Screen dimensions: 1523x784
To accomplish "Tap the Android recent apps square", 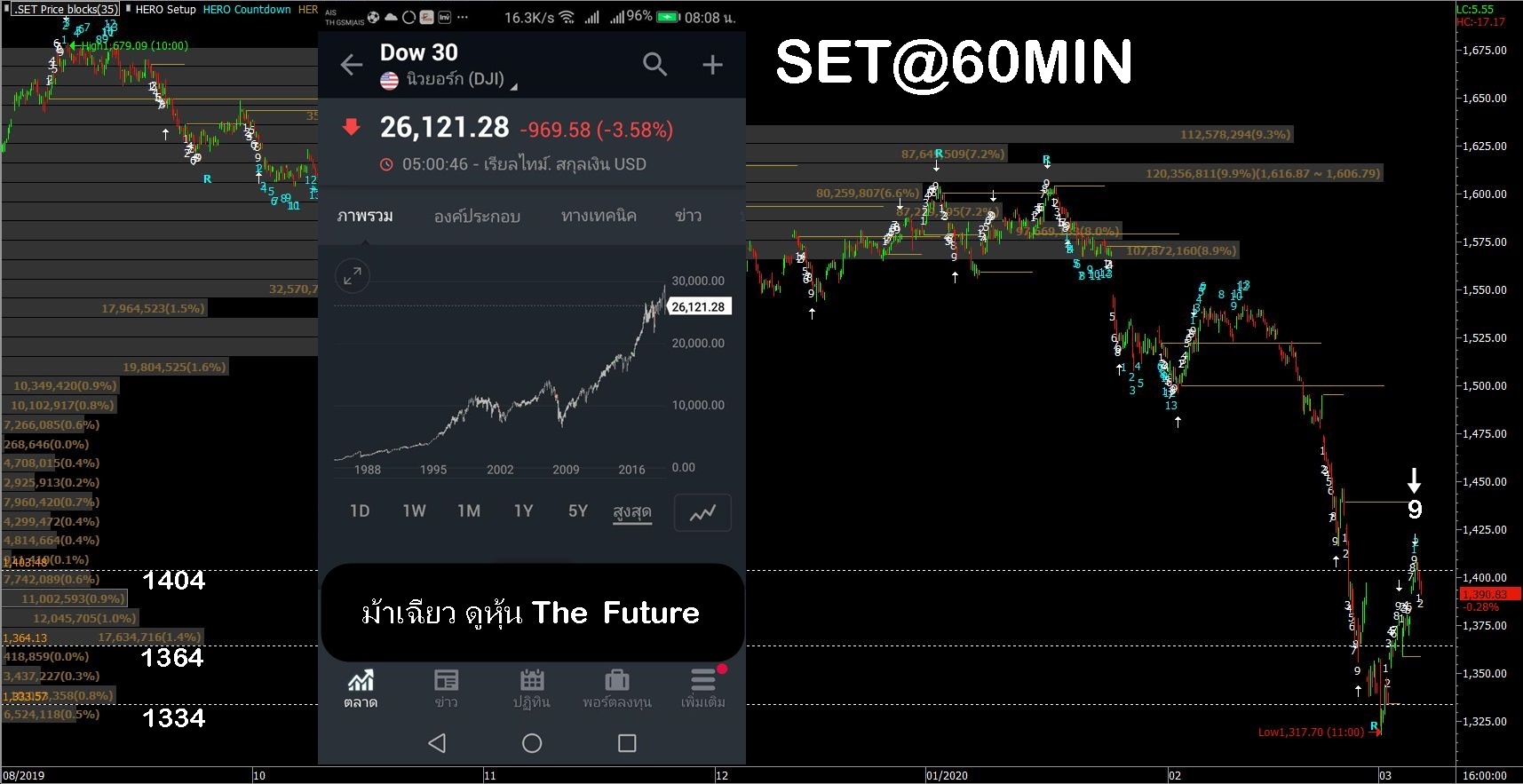I will pos(627,743).
